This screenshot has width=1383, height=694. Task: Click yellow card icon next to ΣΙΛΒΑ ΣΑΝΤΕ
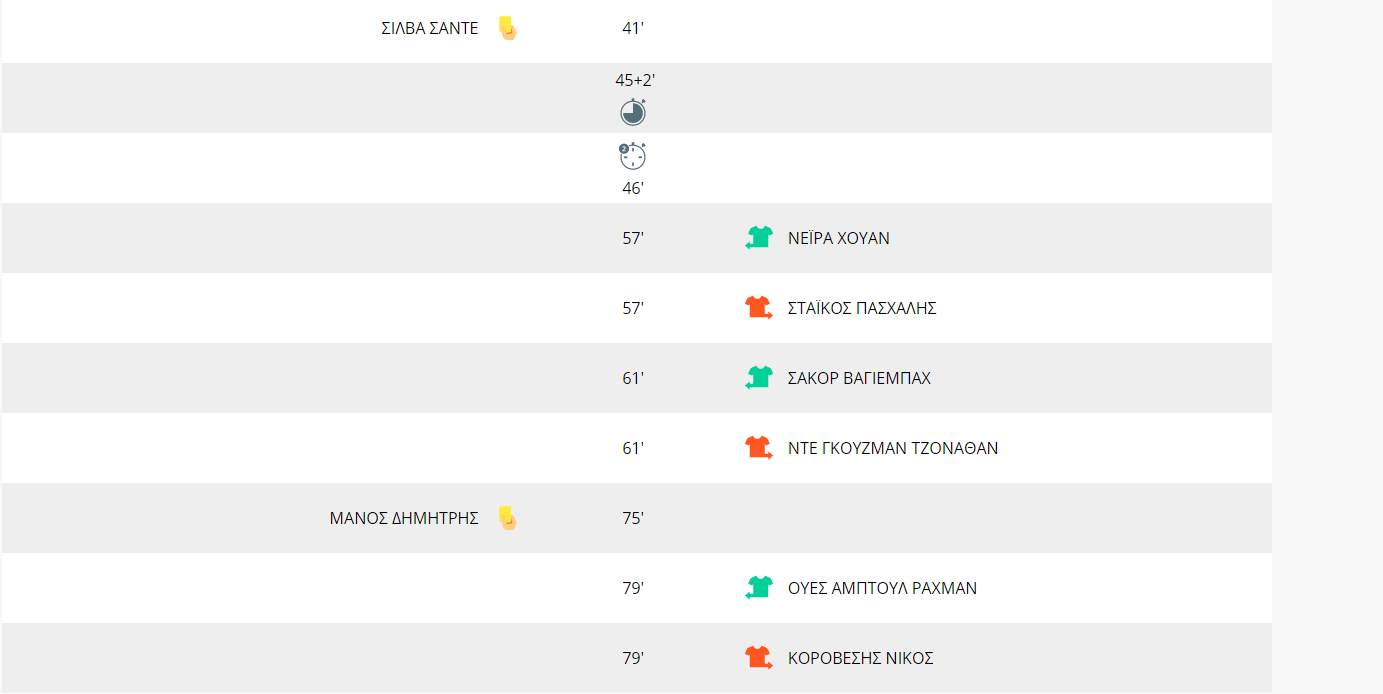(x=507, y=28)
